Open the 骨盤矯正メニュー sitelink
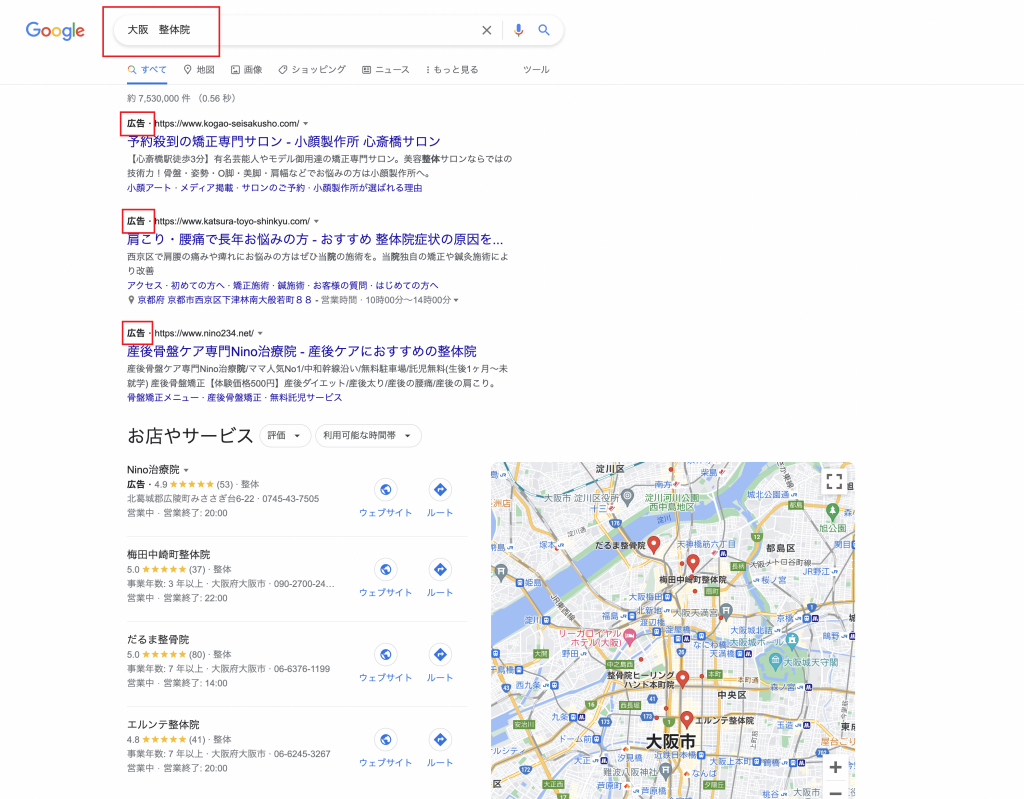1024x799 pixels. click(x=163, y=397)
